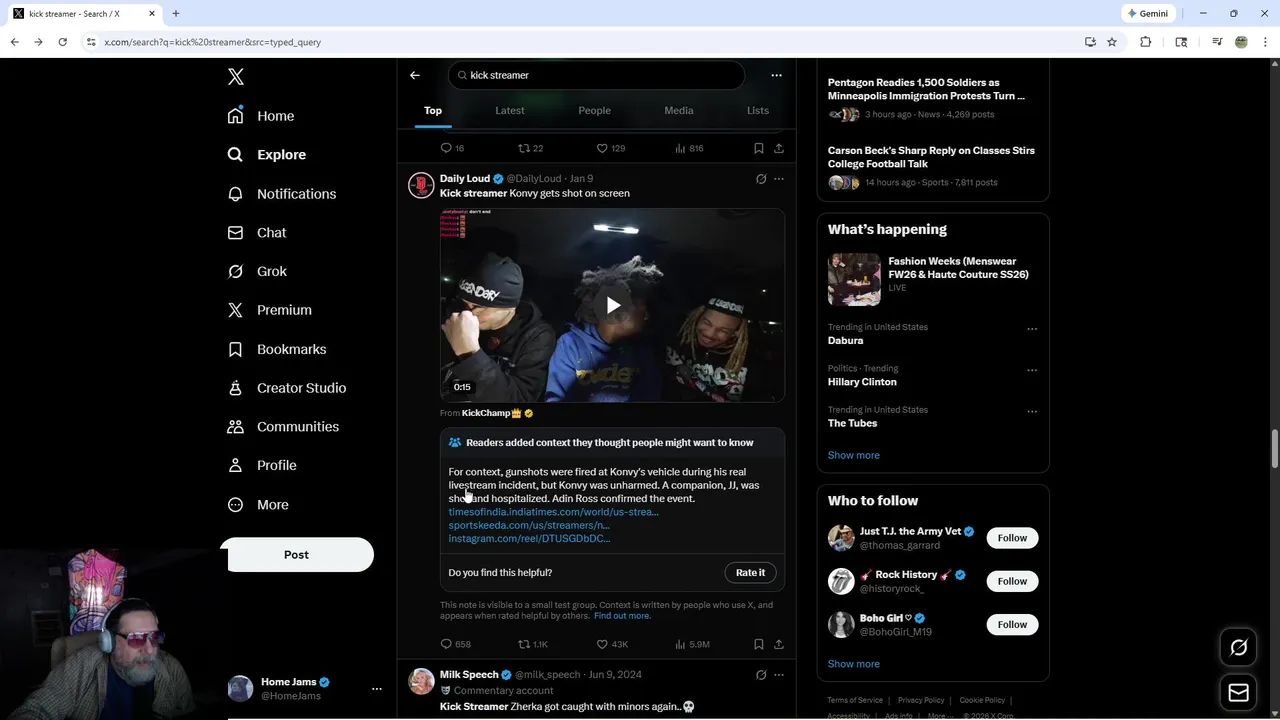This screenshot has width=1280, height=720.
Task: Bookmark this tab with star icon
Action: tap(1112, 42)
